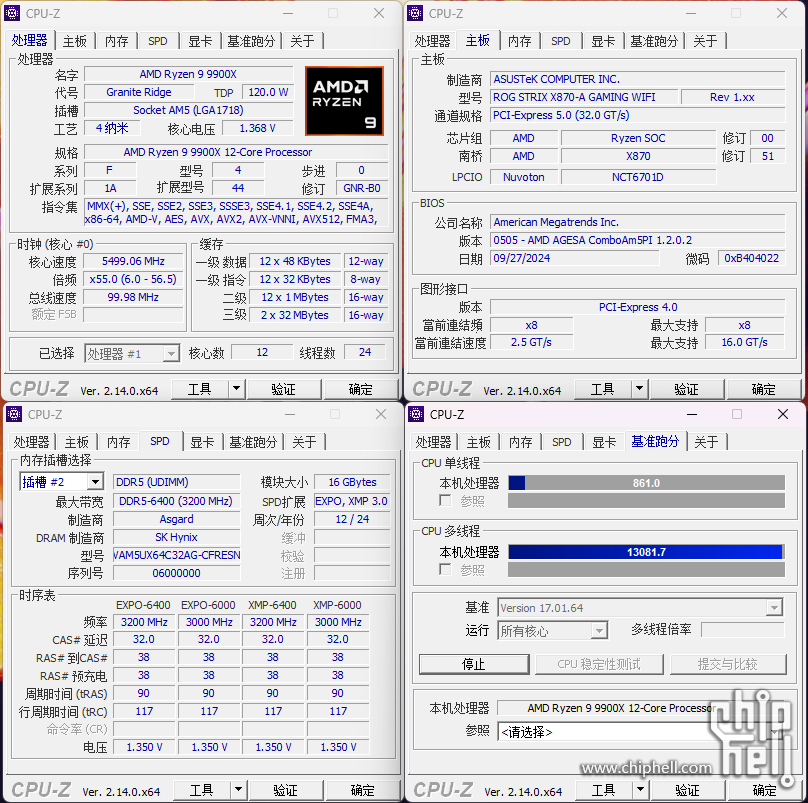Screen dimensions: 808x803
Task: Open the 关于 tab in the benchmark window
Action: 706,442
